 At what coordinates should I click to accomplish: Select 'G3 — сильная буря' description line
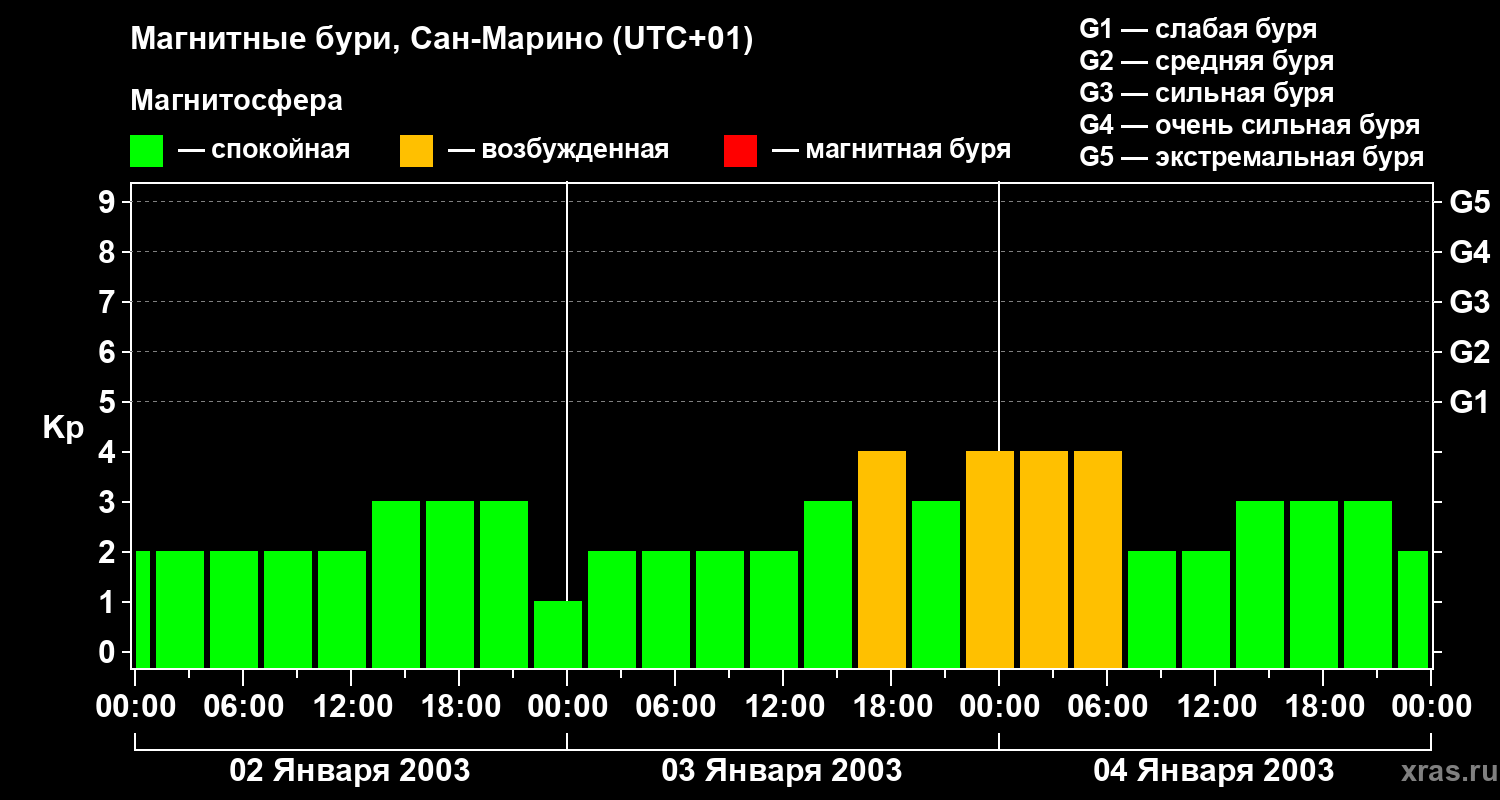1206,93
